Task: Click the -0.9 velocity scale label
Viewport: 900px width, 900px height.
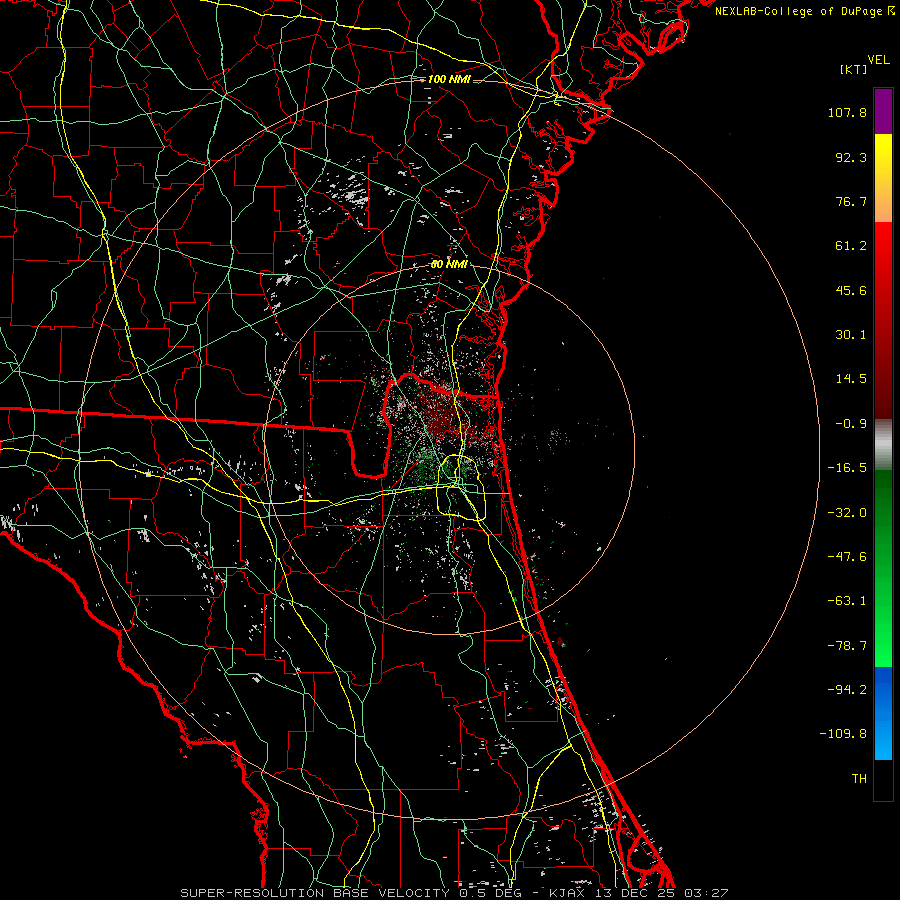Action: [x=850, y=423]
